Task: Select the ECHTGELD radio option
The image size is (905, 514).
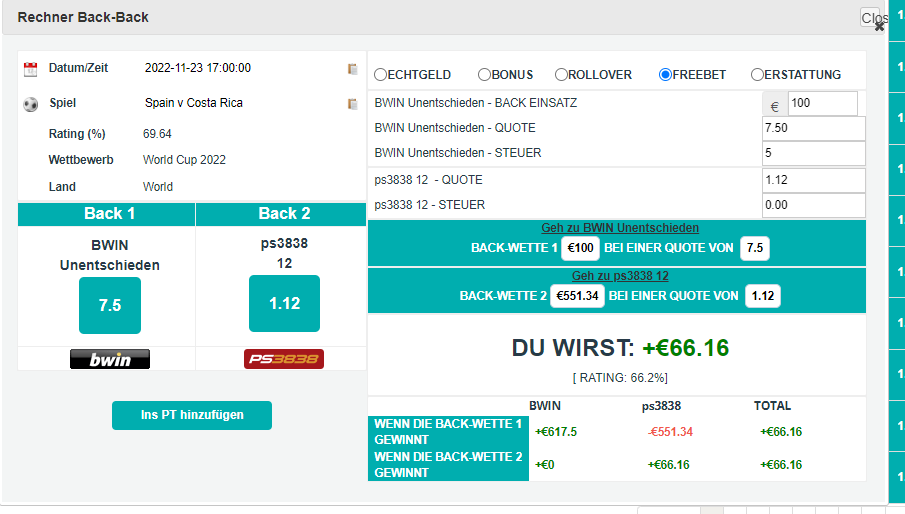Action: tap(380, 74)
